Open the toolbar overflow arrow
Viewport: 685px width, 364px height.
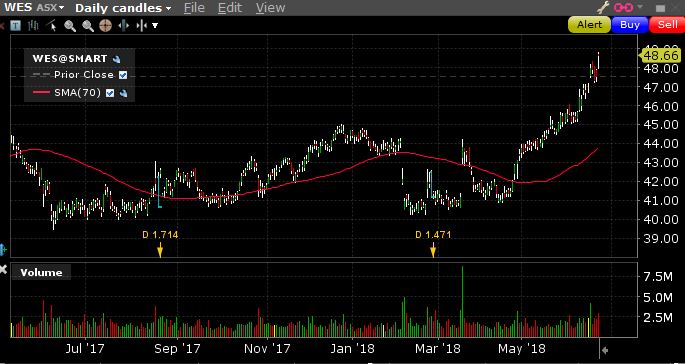click(155, 26)
